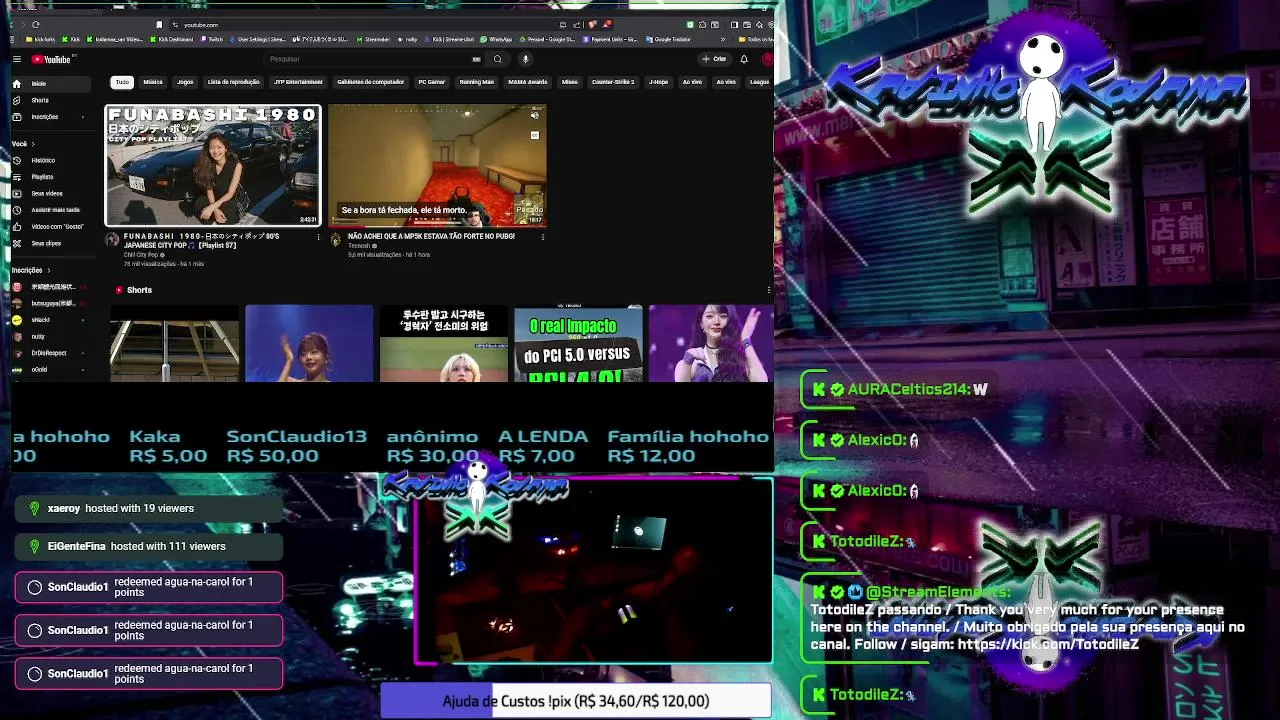Click the Ajuda de Custos !pix progress bar
Screen dimensions: 1280x720
tap(576, 701)
